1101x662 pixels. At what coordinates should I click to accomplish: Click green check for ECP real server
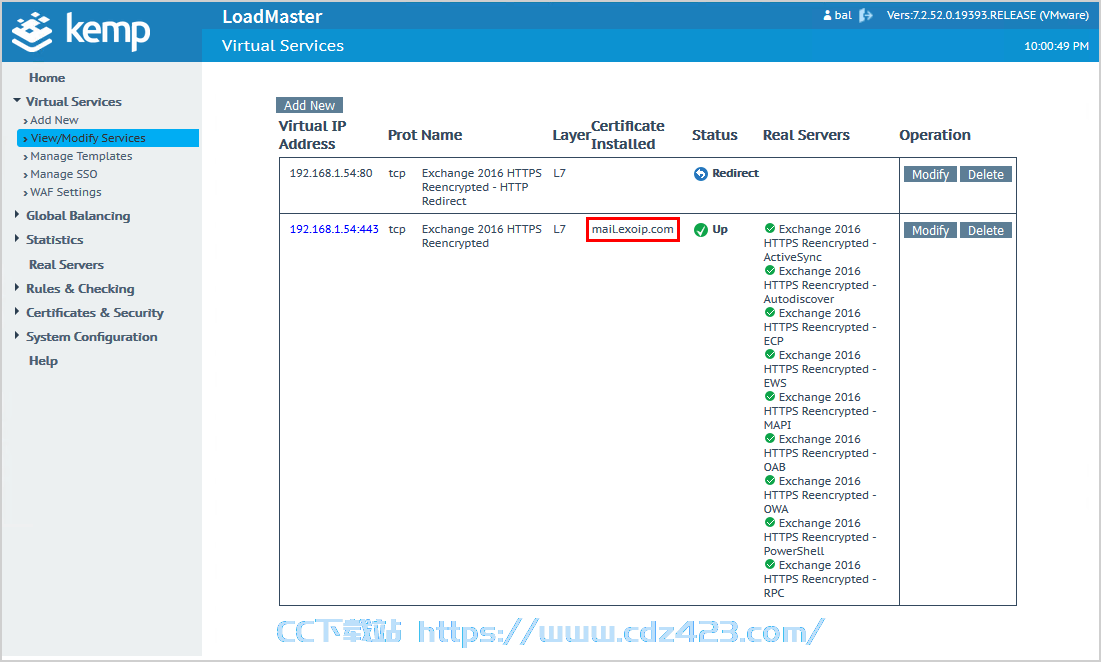click(x=770, y=312)
